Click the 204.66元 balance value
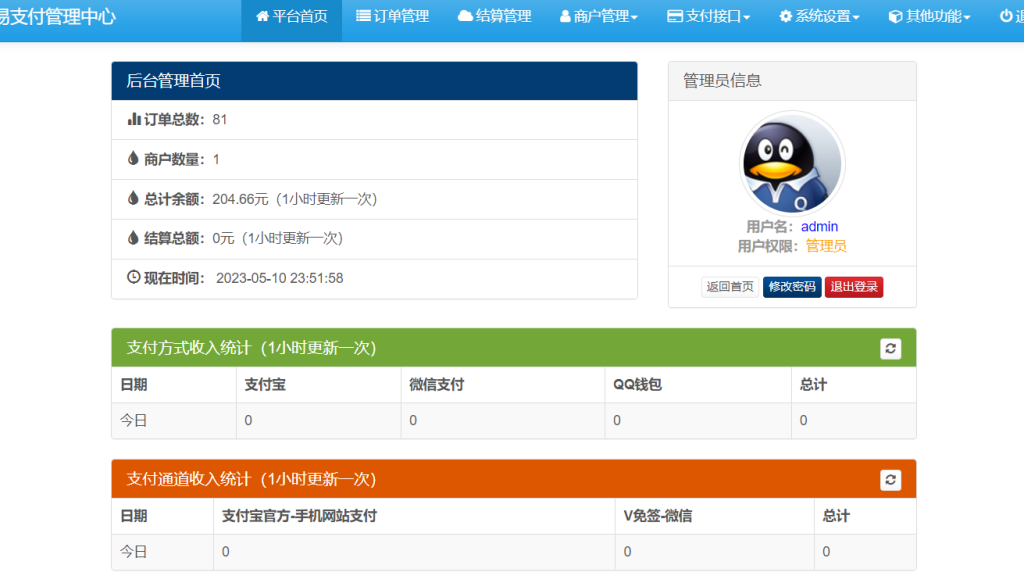 pos(240,199)
